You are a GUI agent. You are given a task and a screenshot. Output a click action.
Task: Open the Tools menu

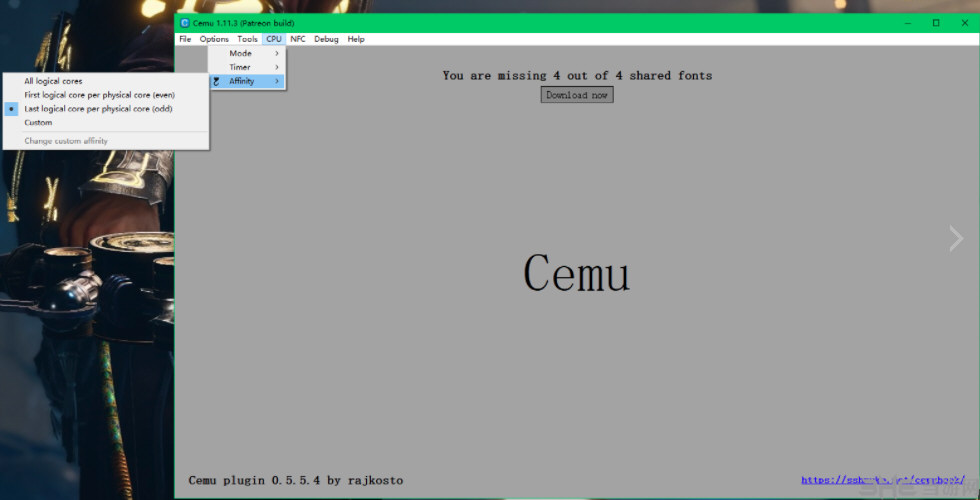(x=247, y=39)
